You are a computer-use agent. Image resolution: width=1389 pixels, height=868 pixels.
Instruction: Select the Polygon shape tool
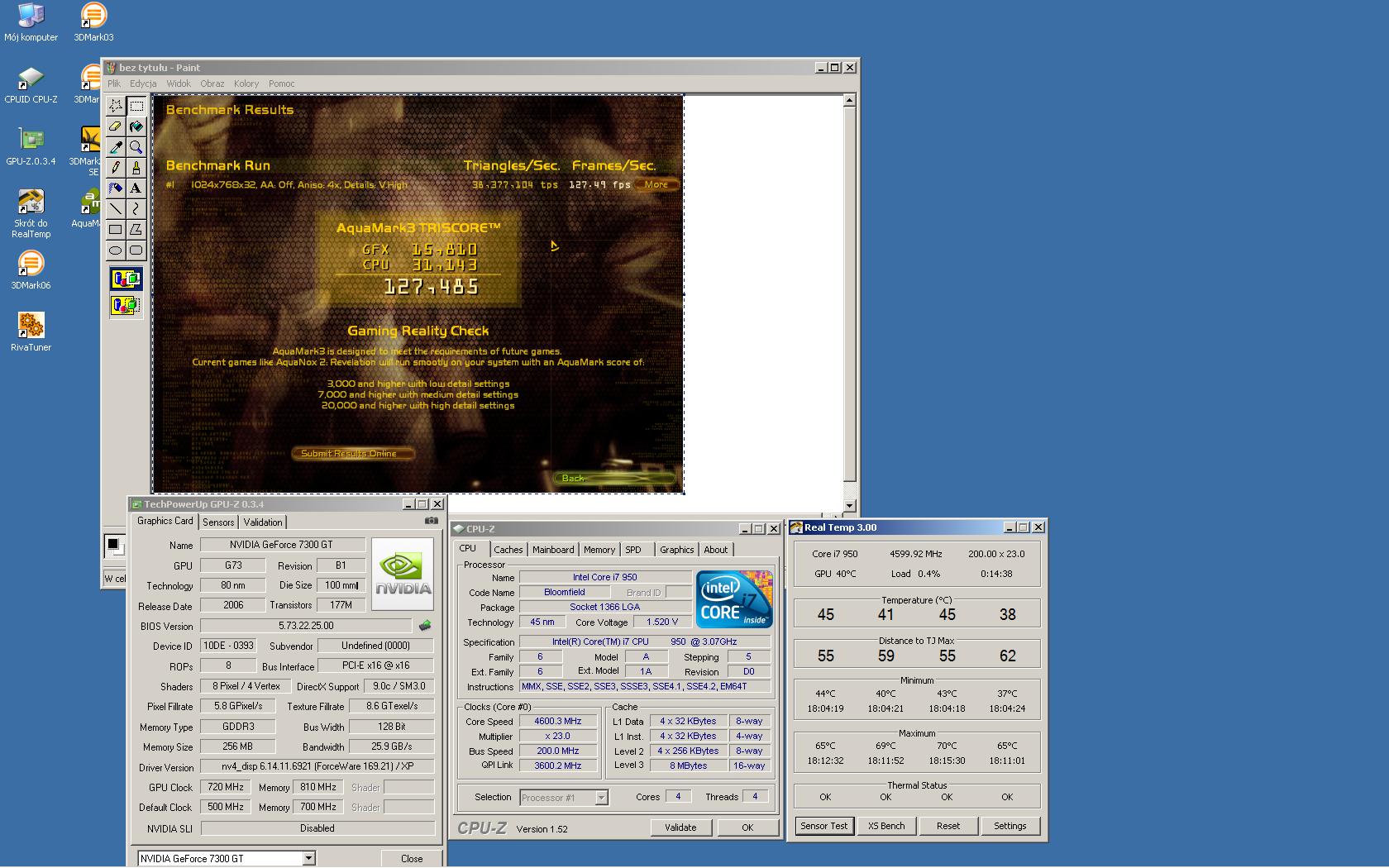pos(136,230)
